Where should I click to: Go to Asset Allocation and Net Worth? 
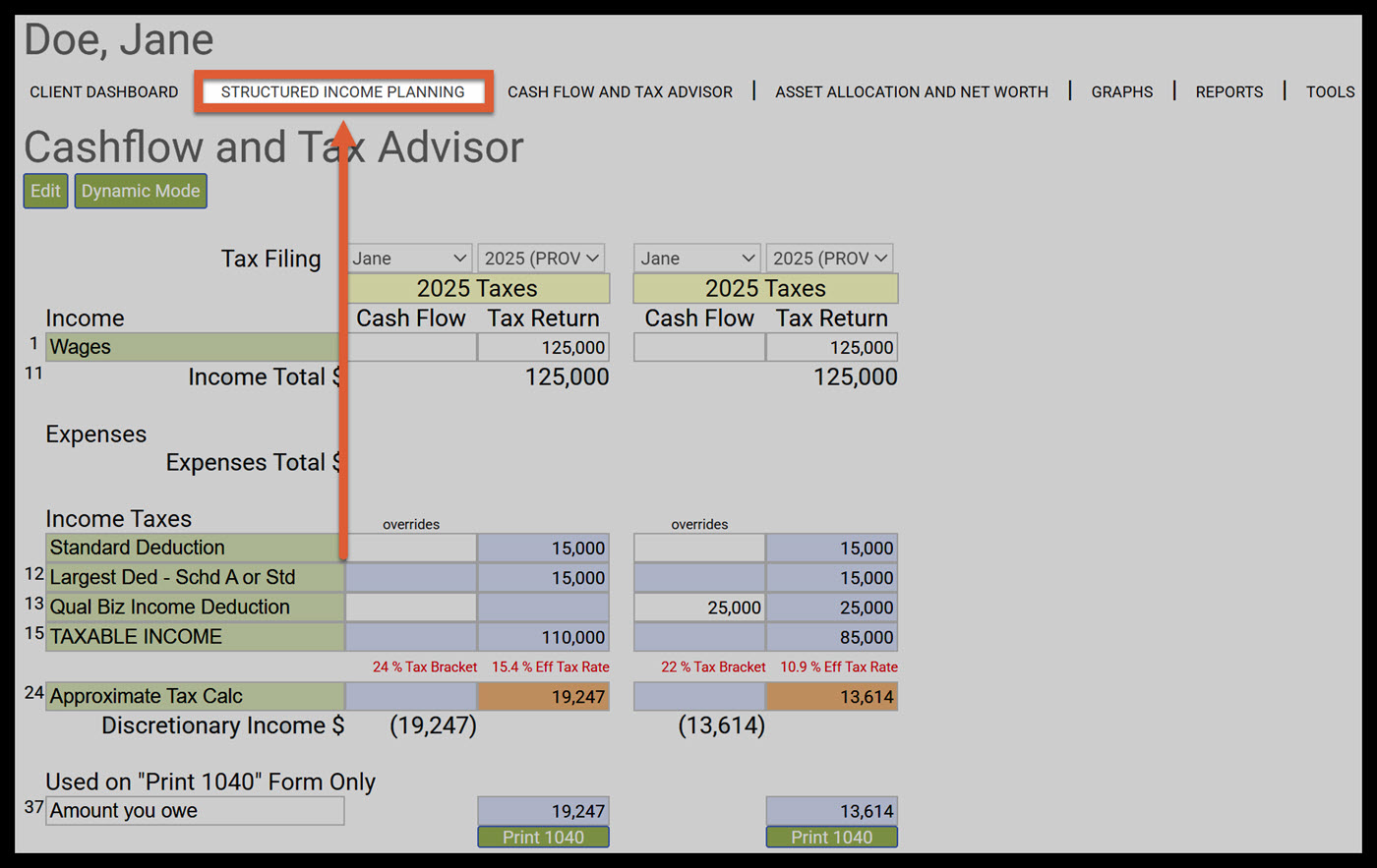tap(912, 91)
